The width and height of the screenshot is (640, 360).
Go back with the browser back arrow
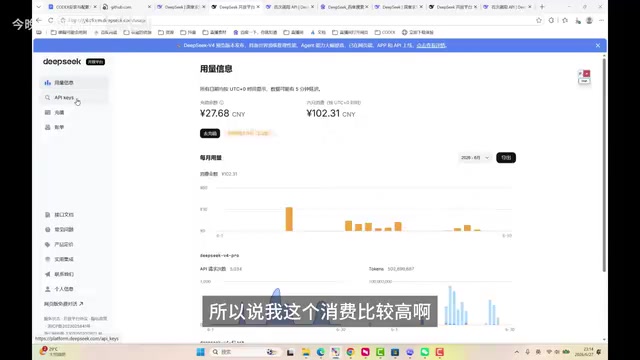pos(39,20)
